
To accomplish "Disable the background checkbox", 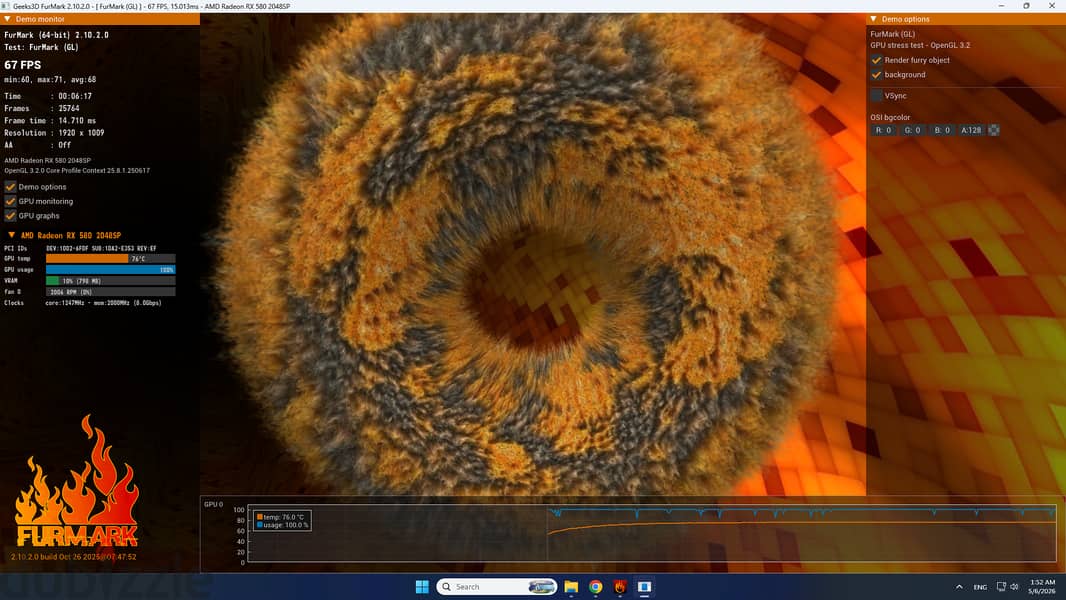I will point(876,75).
